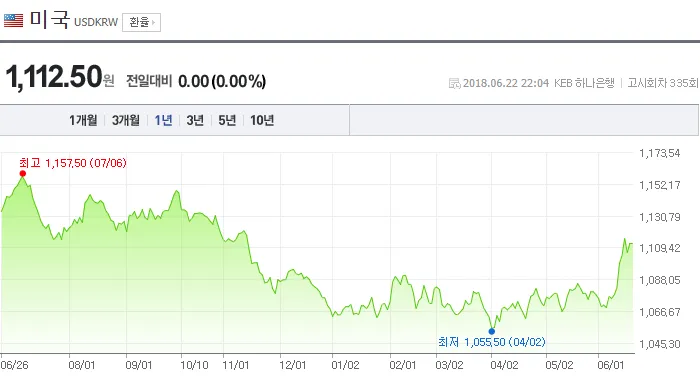700x380 pixels.
Task: Click the blue lowest-value marker dot
Action: click(x=492, y=331)
